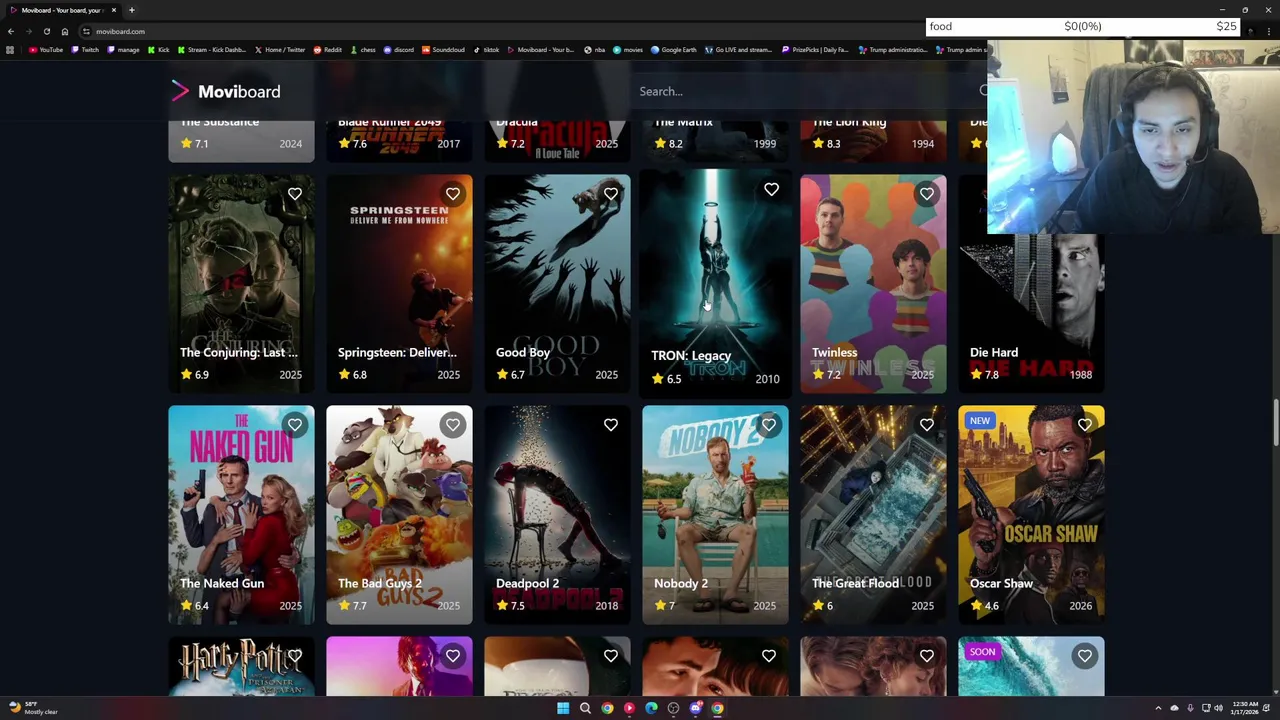Open Discord from the taskbar
The image size is (1280, 720).
(695, 708)
